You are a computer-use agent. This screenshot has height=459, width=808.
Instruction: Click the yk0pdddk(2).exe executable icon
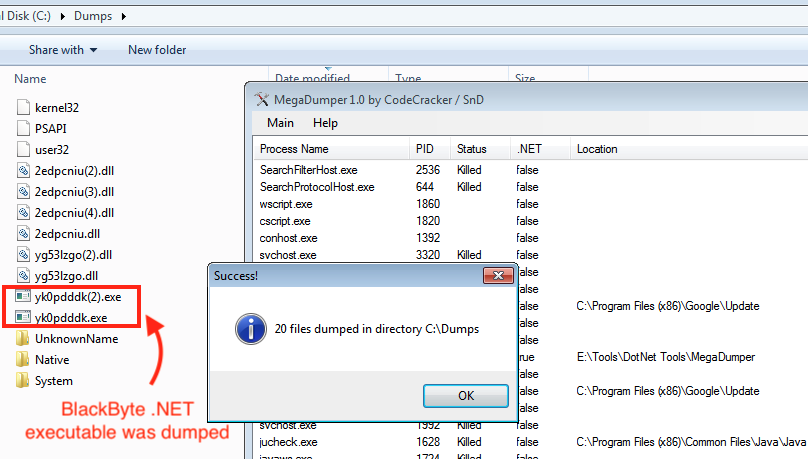pyautogui.click(x=24, y=297)
